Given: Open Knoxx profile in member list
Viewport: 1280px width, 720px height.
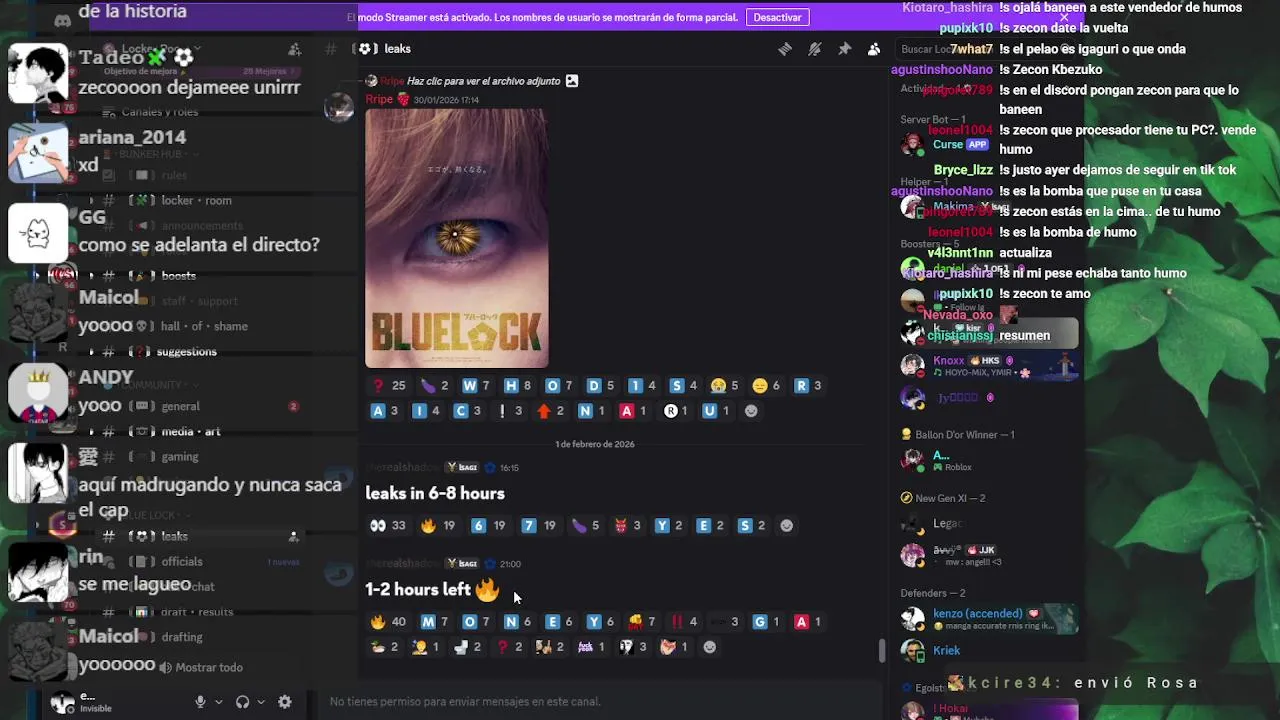Looking at the screenshot, I should pos(990,366).
